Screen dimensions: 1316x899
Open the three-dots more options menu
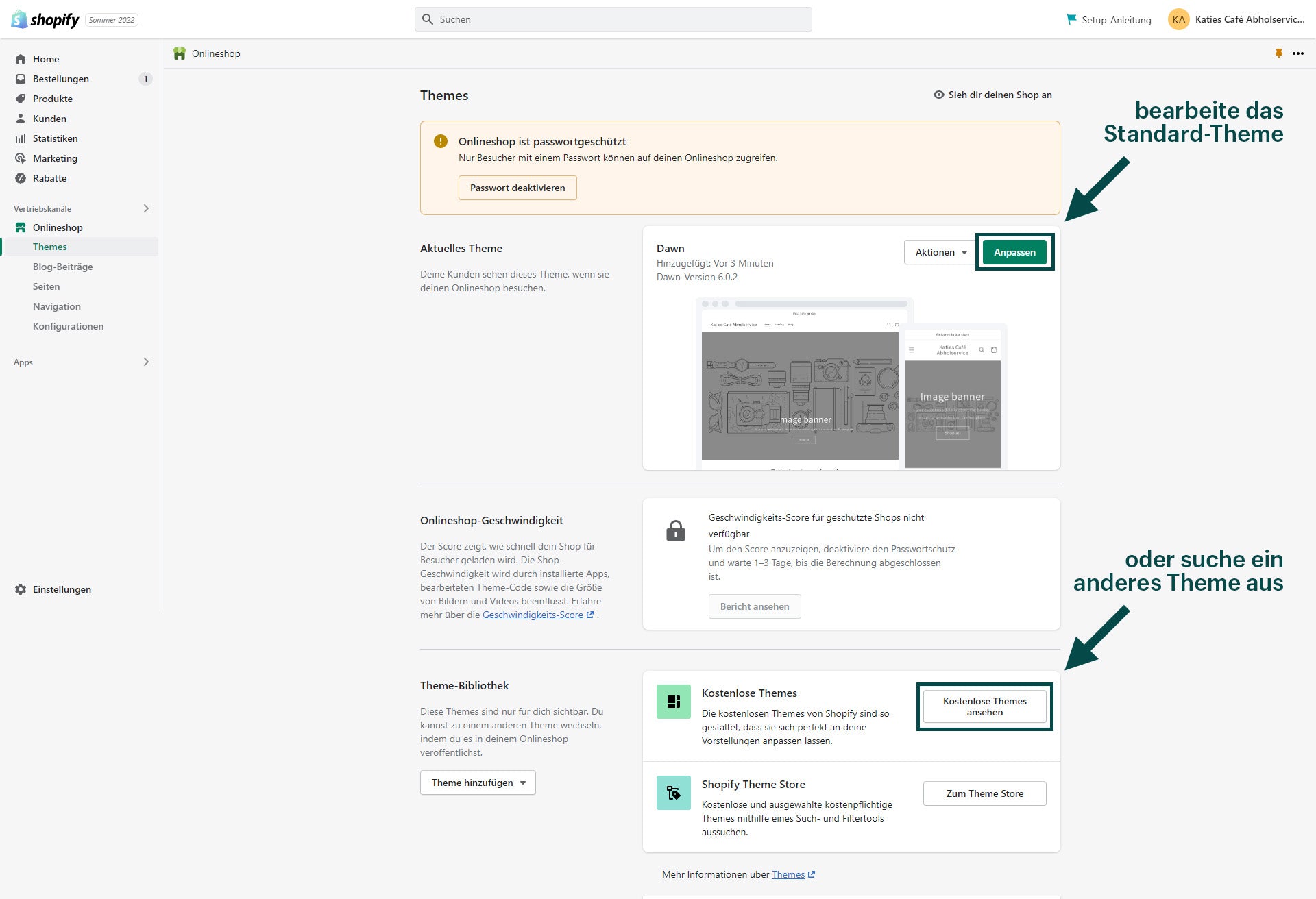click(x=1298, y=53)
